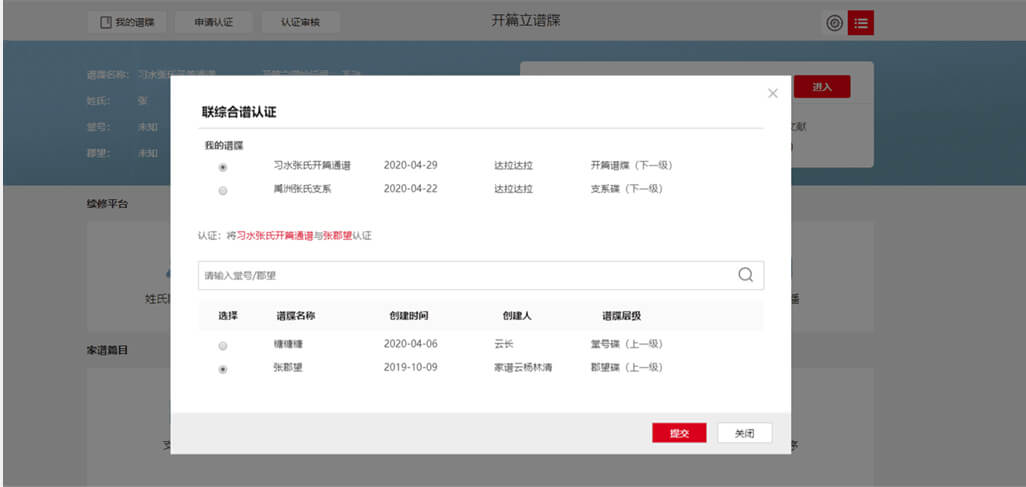Close the 联综合谱认证 dialog with X
The image size is (1026, 487).
772,93
